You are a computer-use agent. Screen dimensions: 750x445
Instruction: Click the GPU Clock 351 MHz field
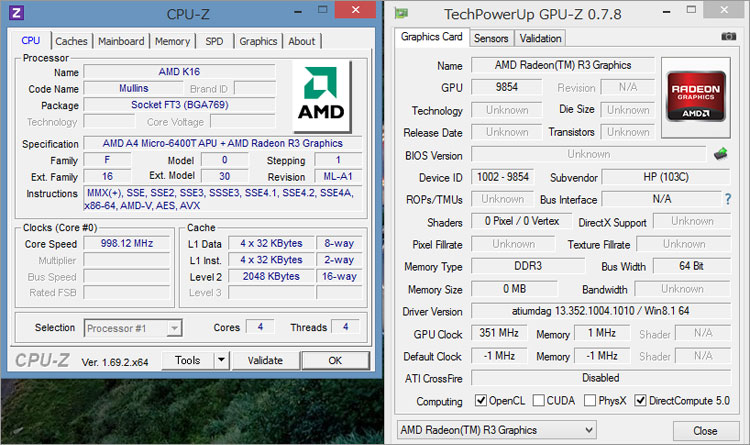click(x=499, y=333)
